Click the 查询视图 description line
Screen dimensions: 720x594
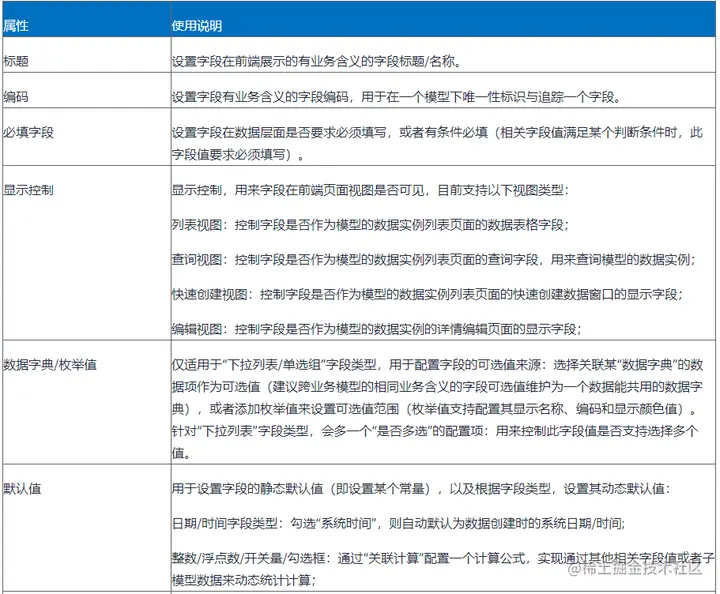(x=433, y=259)
